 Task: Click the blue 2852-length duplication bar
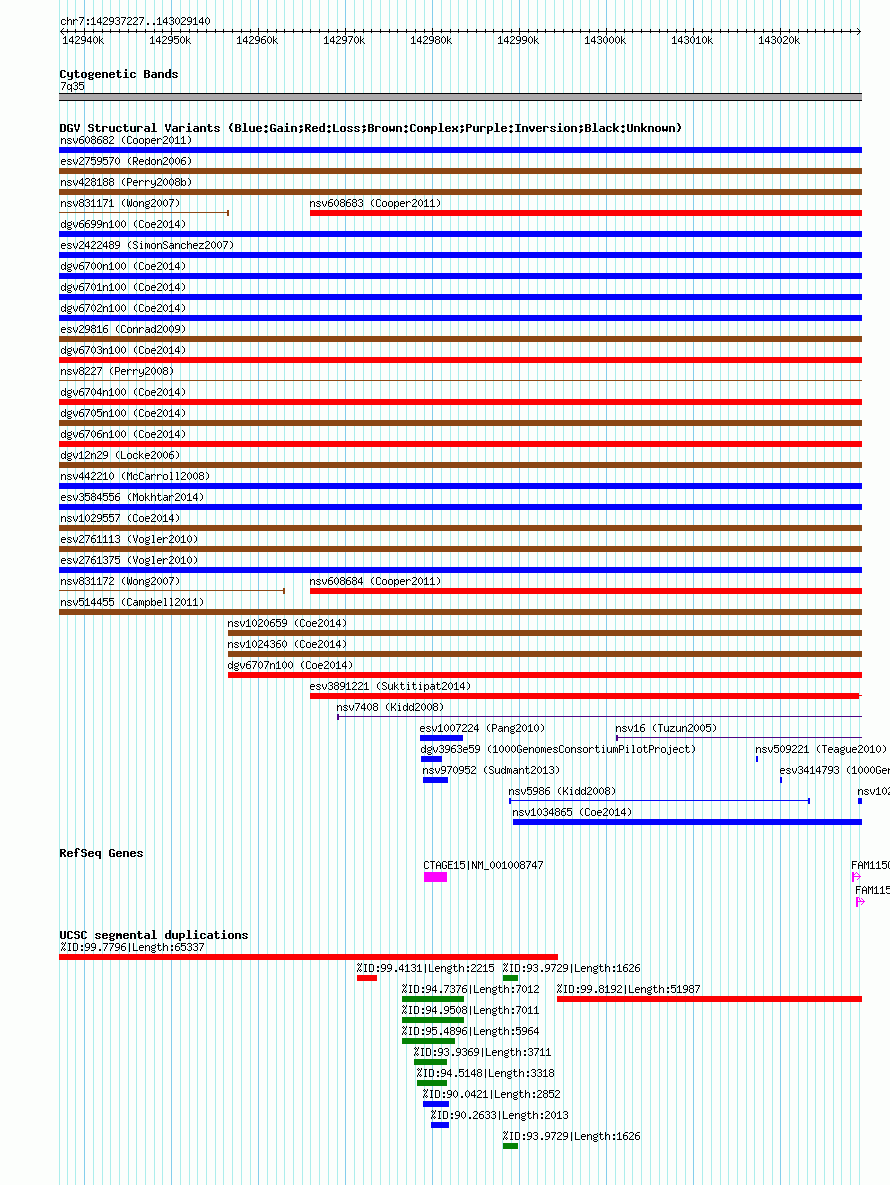(x=436, y=1104)
